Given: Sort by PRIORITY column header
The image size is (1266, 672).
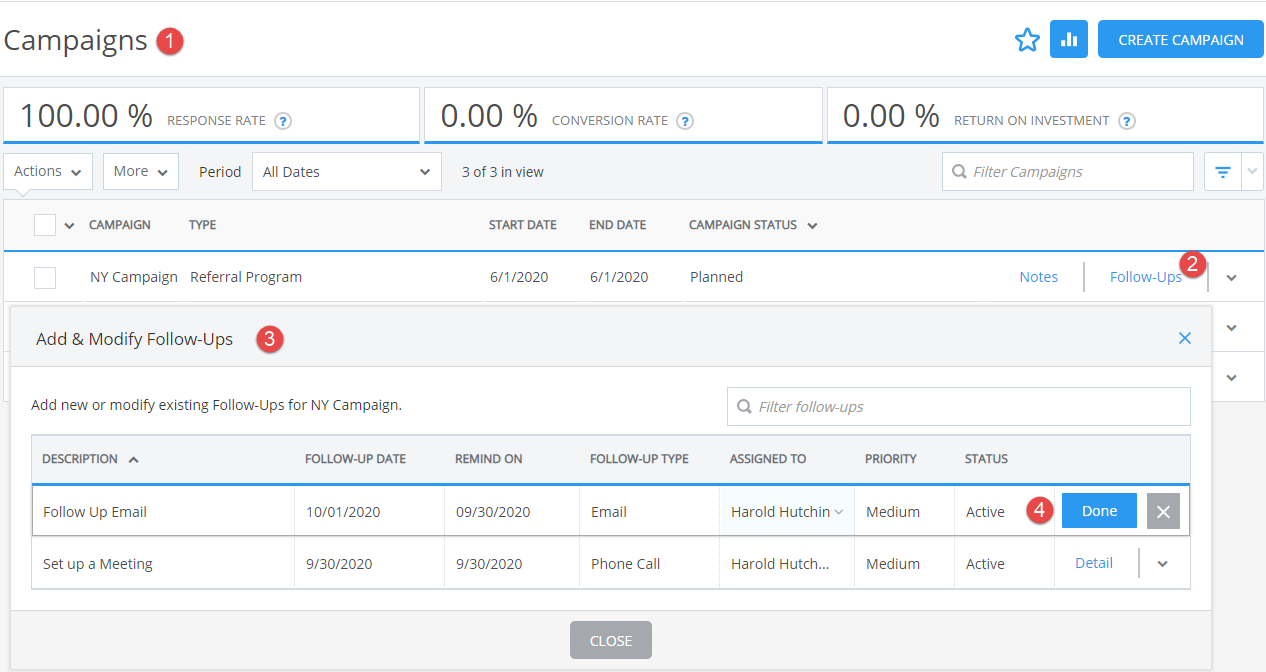Looking at the screenshot, I should click(x=891, y=459).
